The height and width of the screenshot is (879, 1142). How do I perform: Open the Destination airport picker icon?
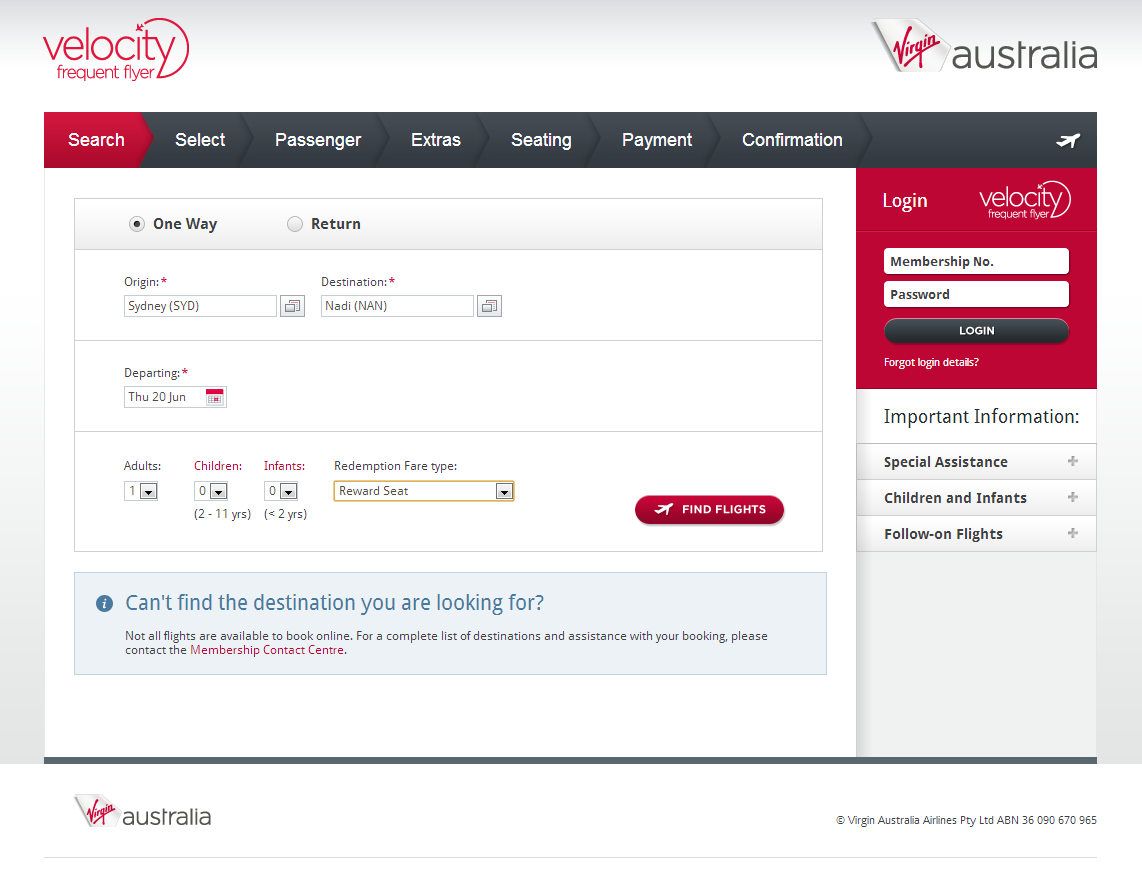point(489,306)
